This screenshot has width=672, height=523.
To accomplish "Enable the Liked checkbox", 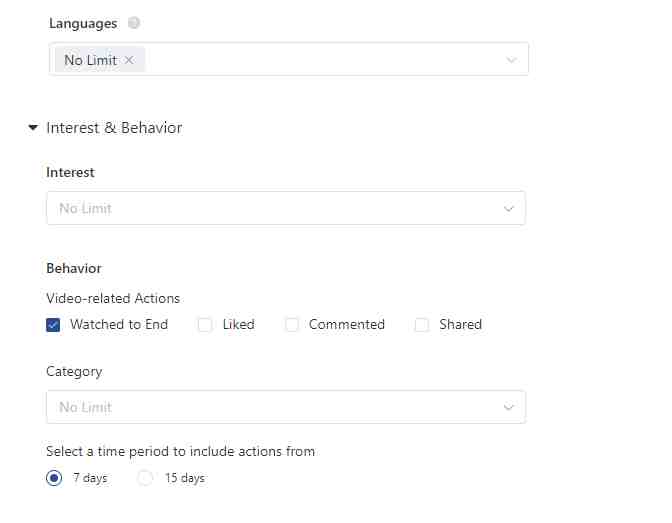I will [204, 325].
